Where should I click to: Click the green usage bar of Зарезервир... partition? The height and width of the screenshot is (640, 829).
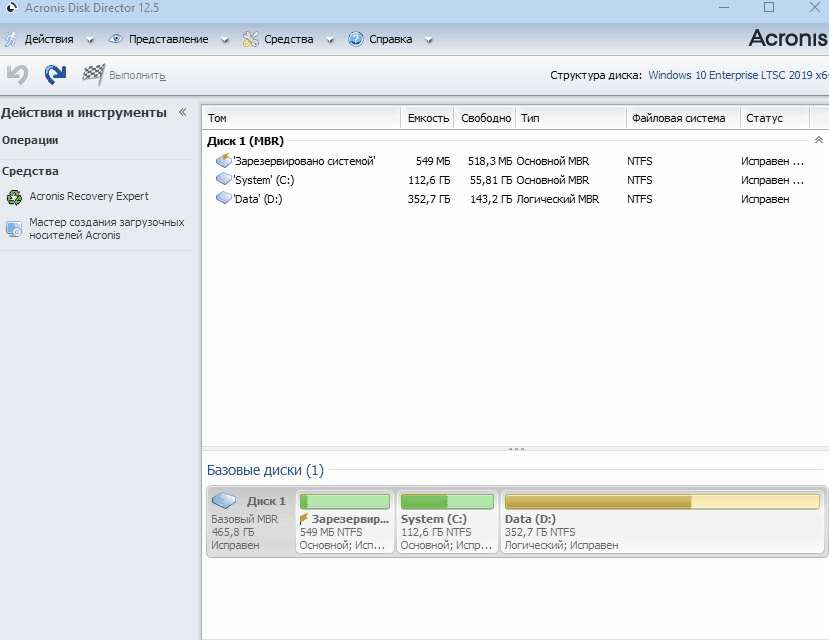click(345, 501)
